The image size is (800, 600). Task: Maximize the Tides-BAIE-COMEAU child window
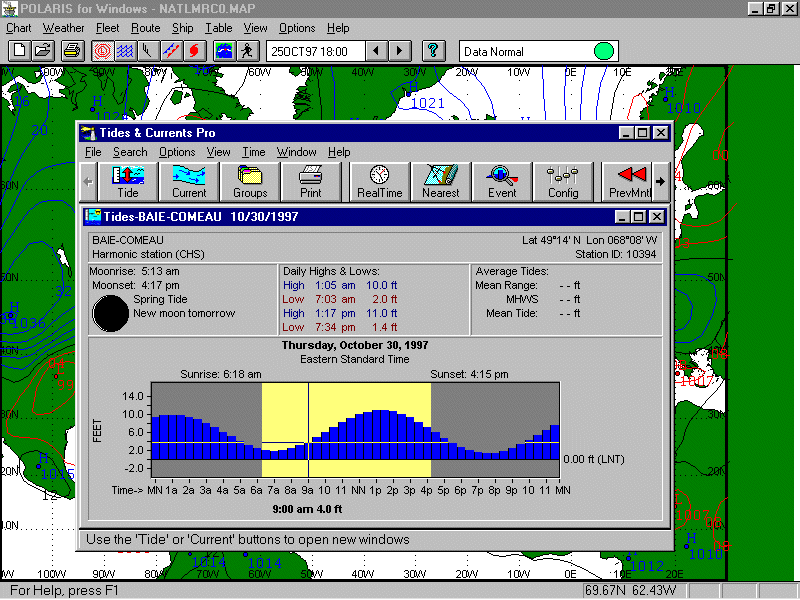point(638,217)
